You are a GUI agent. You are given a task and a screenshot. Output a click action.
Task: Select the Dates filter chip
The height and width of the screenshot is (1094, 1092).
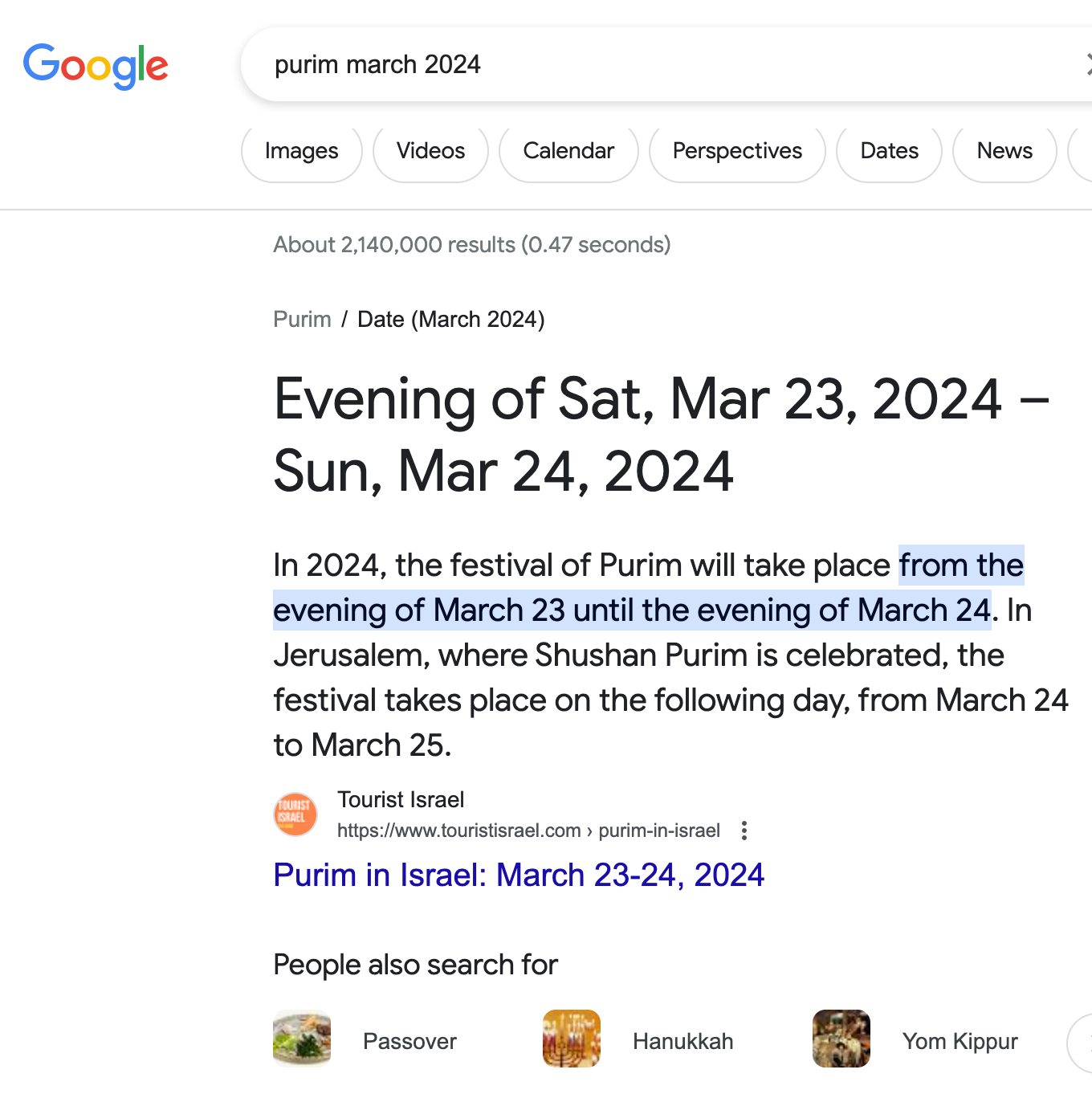coord(889,151)
